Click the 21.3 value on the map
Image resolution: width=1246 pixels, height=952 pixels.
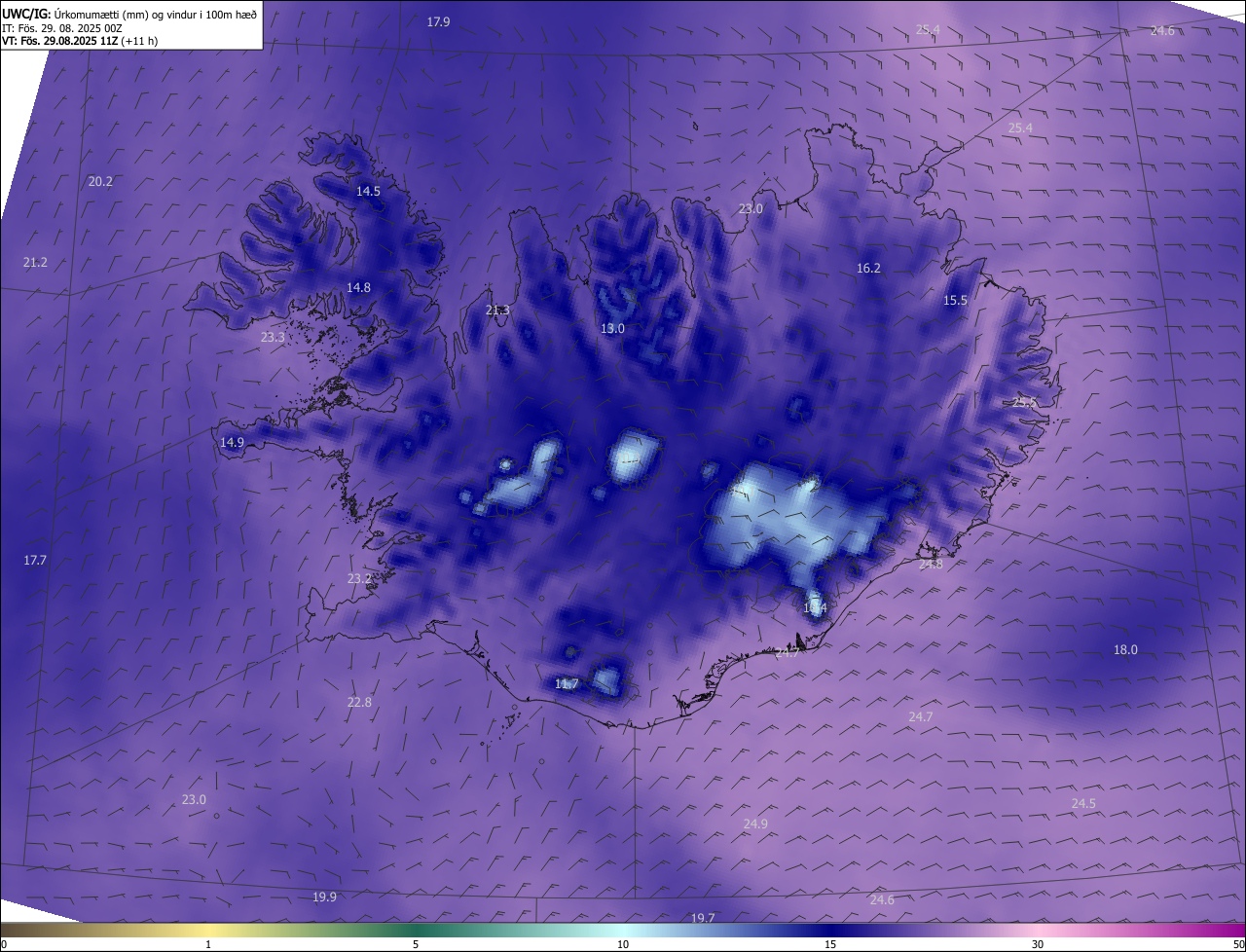[497, 310]
